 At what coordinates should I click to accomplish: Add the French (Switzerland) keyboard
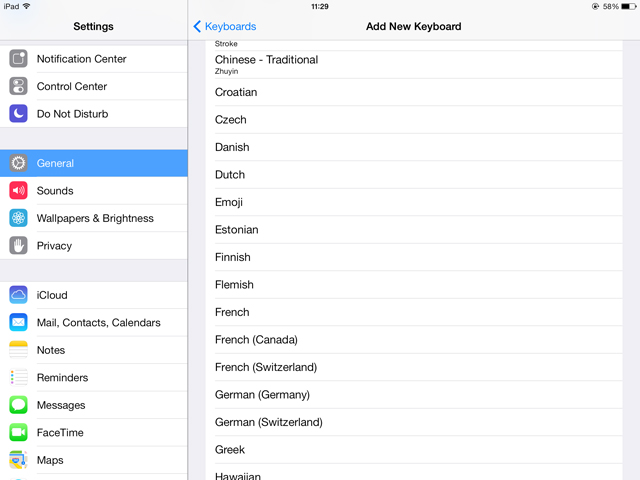414,367
